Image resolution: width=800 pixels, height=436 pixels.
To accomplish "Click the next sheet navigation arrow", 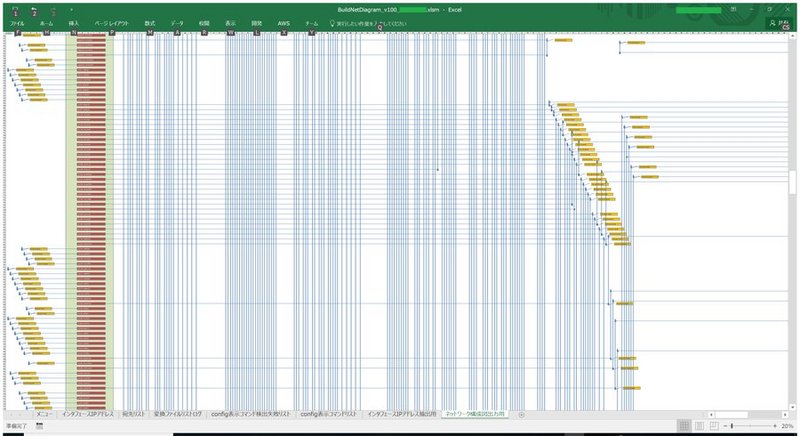I will pyautogui.click(x=22, y=415).
